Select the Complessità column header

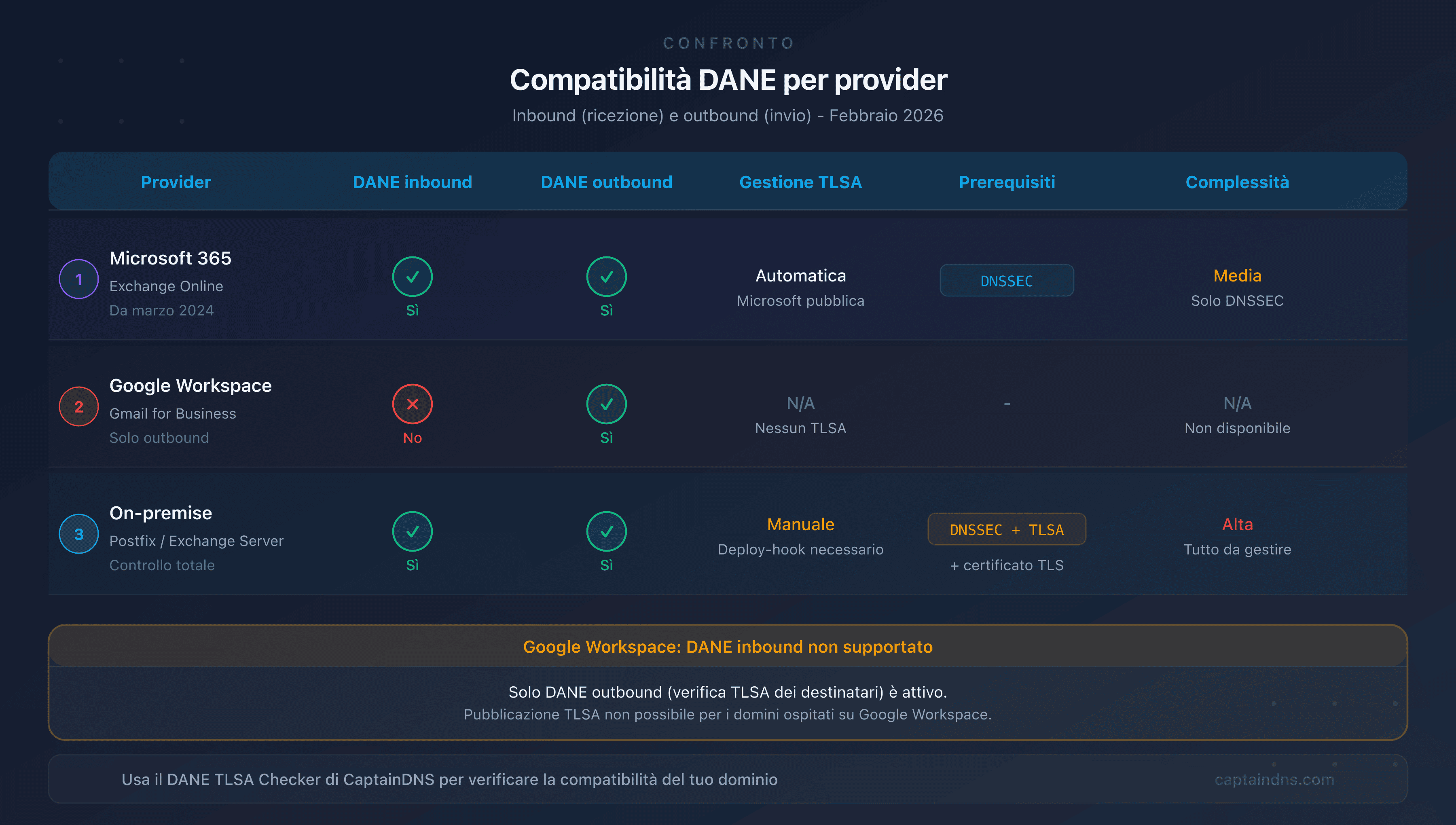point(1237,182)
